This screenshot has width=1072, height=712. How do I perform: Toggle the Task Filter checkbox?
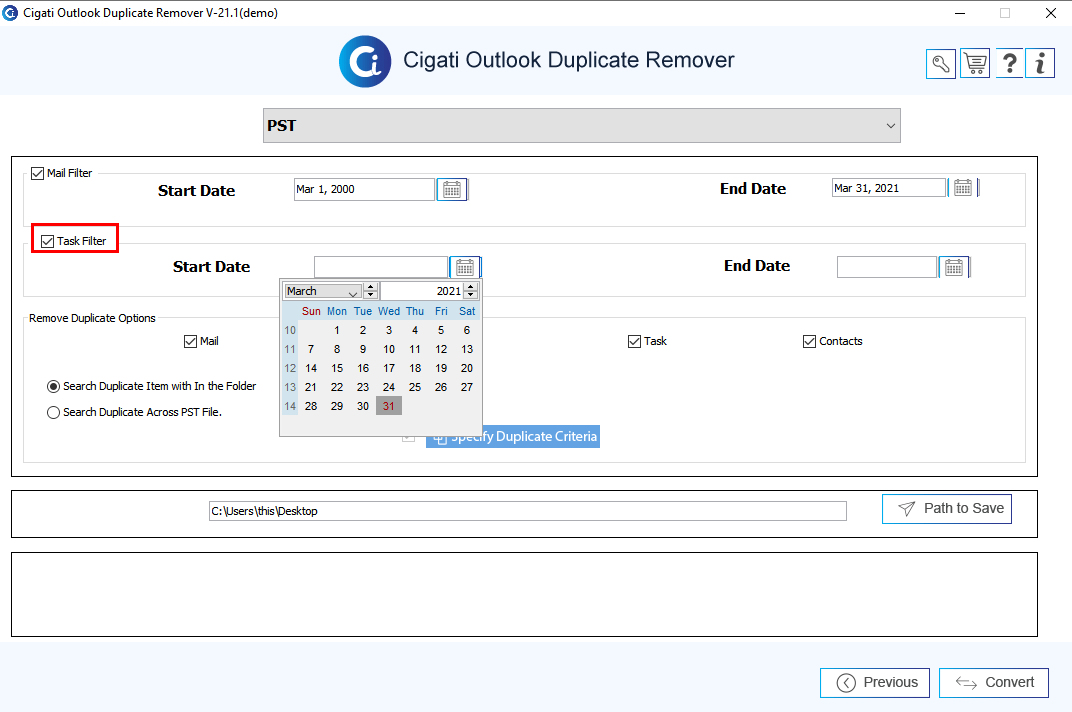[47, 241]
